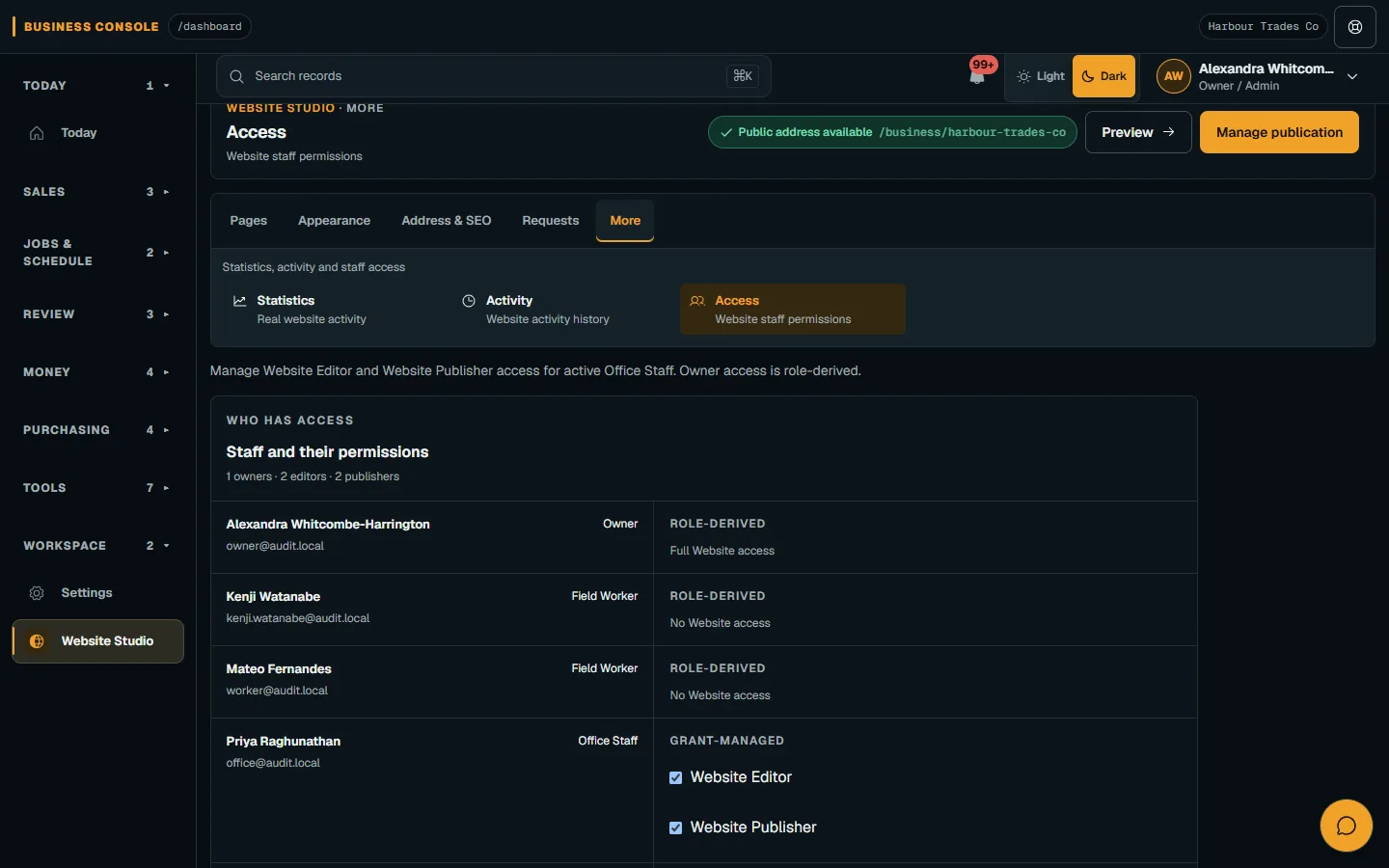
Task: Click the Business Console logo text
Action: 91,27
